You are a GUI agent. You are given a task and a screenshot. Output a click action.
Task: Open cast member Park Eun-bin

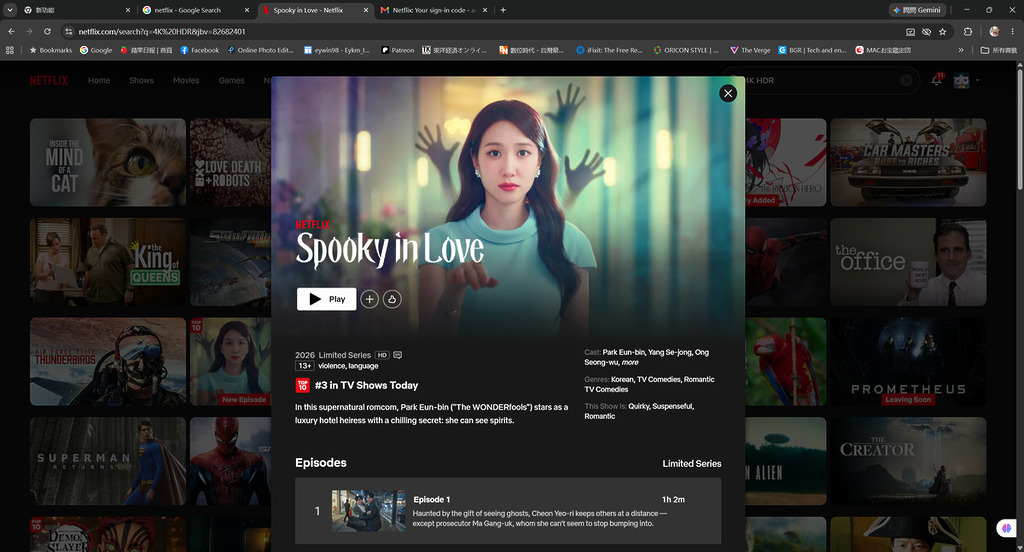(x=624, y=352)
